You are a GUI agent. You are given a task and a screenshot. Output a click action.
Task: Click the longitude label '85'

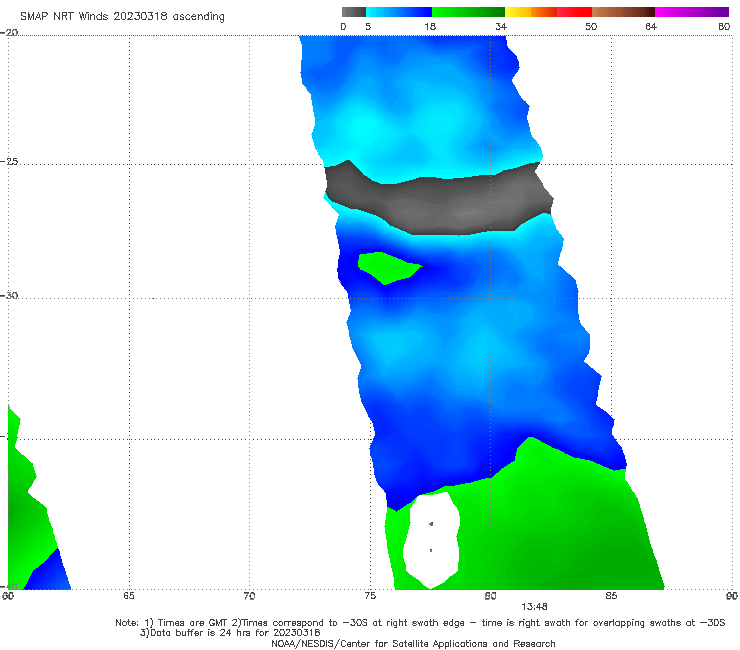611,596
